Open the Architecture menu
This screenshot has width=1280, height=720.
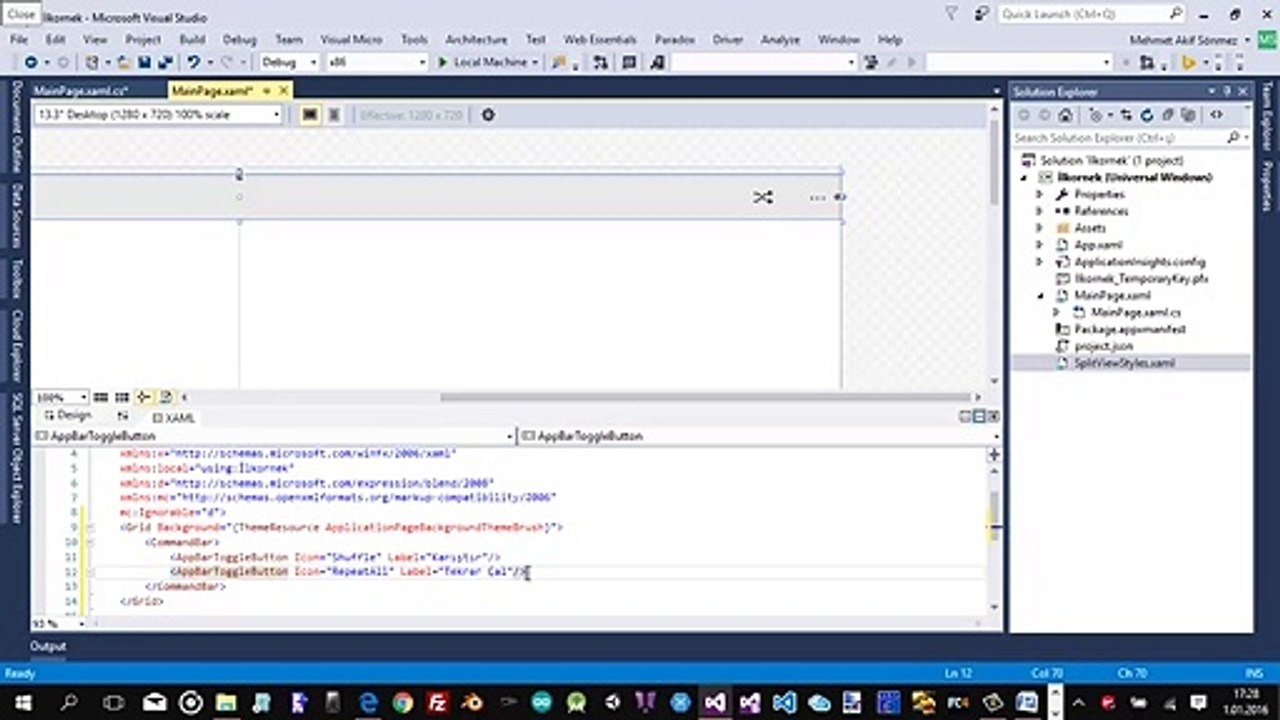point(476,39)
